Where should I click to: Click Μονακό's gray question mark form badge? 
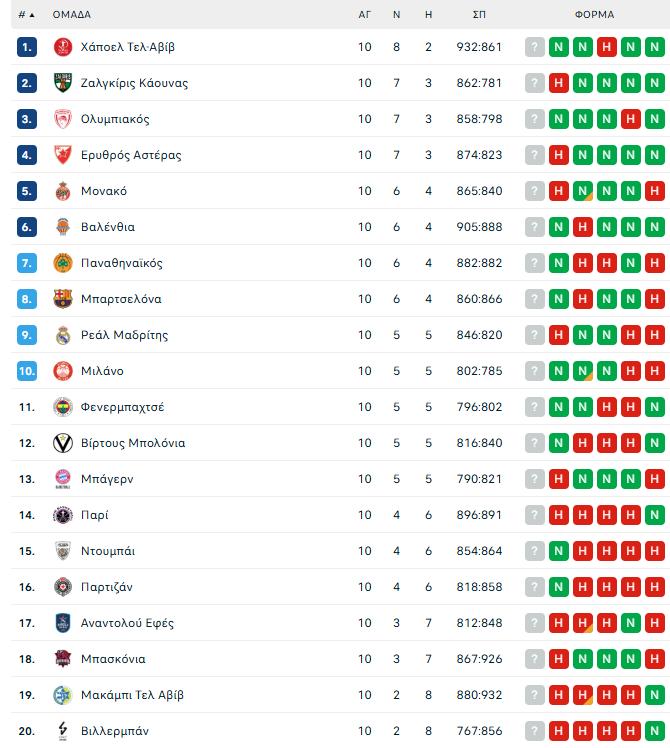pos(535,191)
